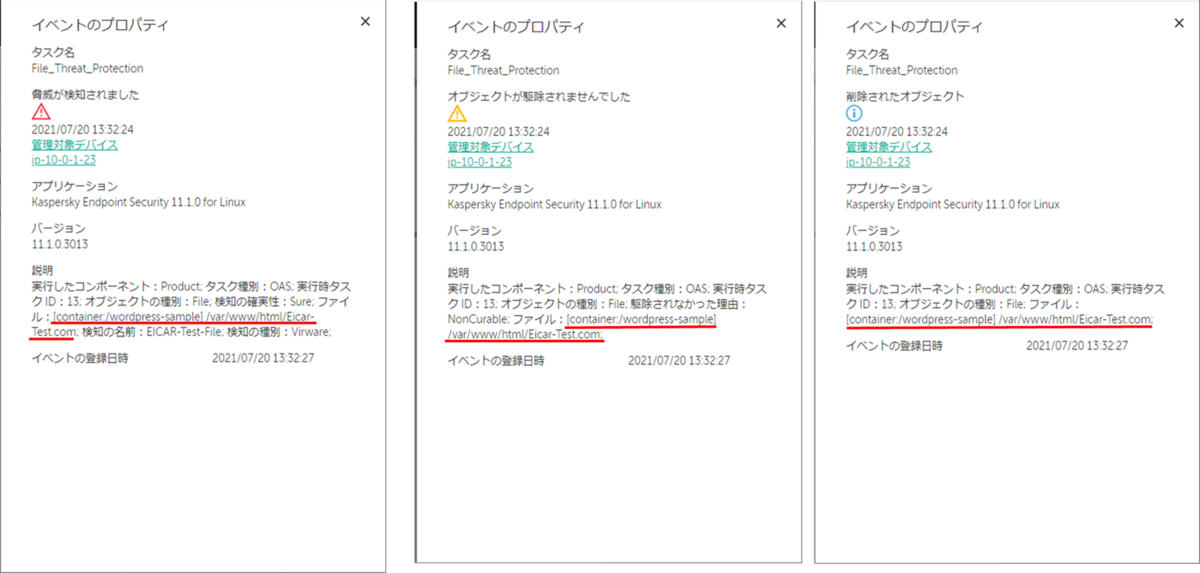The width and height of the screenshot is (1200, 573).
Task: Click registration time 13:32:27 in threat-detected panel
Action: point(263,357)
